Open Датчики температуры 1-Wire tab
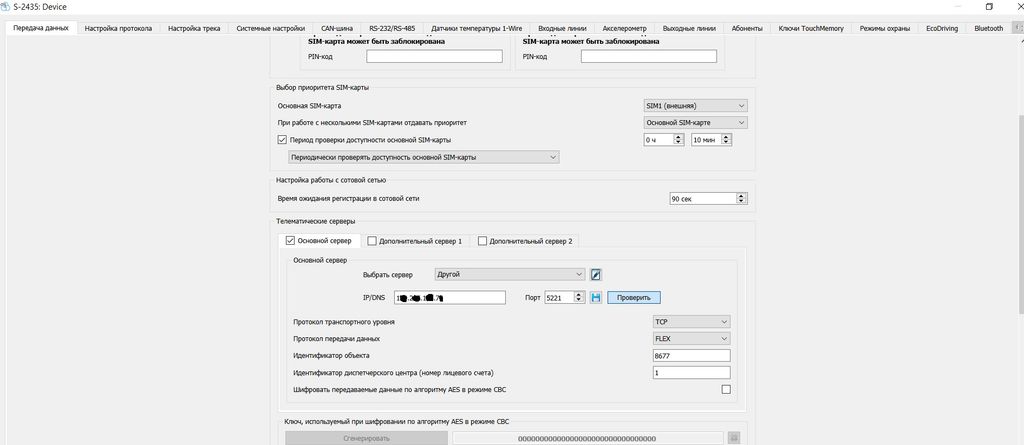 (477, 28)
